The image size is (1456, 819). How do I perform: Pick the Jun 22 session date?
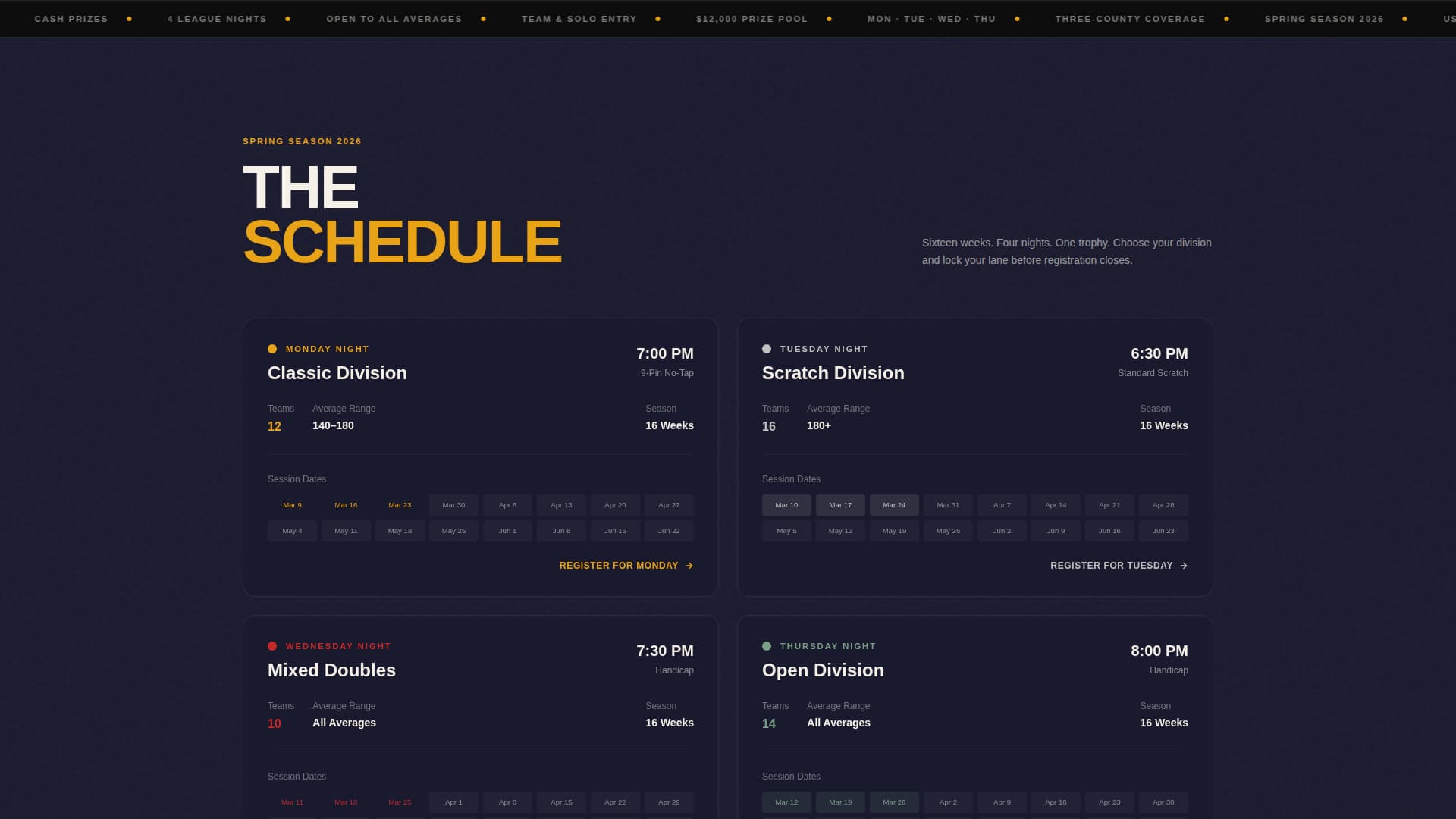click(669, 531)
